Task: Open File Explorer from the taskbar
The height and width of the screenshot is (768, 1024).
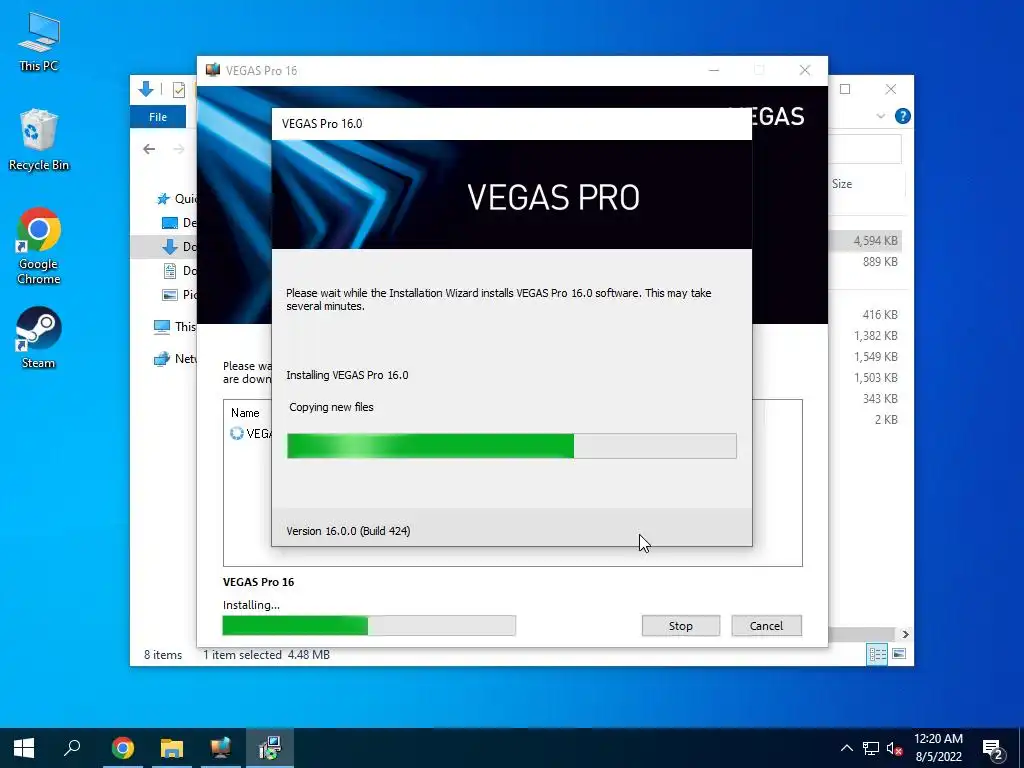Action: click(172, 748)
